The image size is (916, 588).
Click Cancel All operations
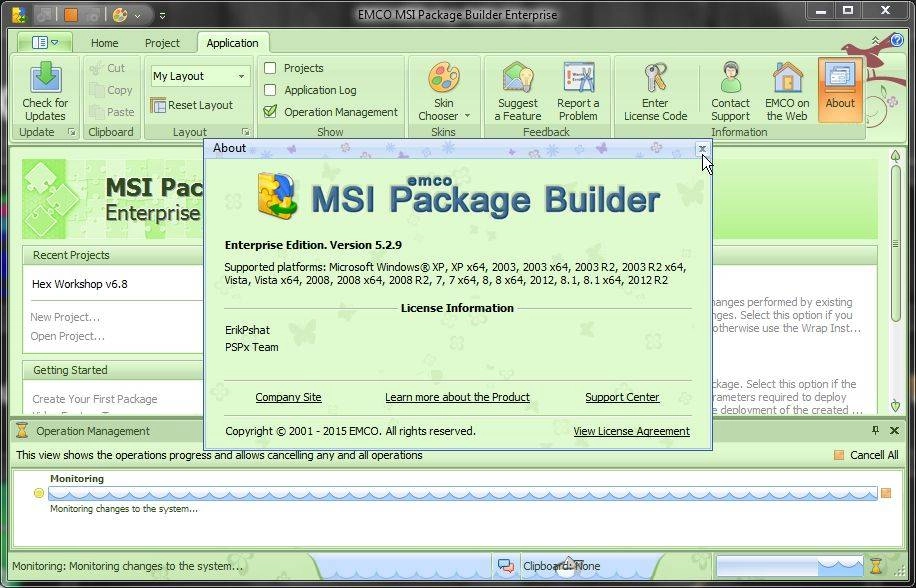867,455
